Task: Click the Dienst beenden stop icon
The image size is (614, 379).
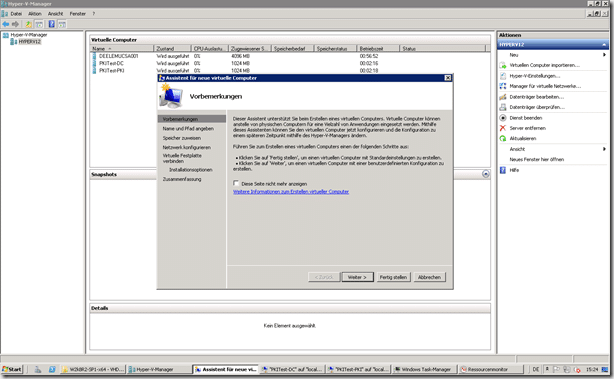Action: pos(503,117)
